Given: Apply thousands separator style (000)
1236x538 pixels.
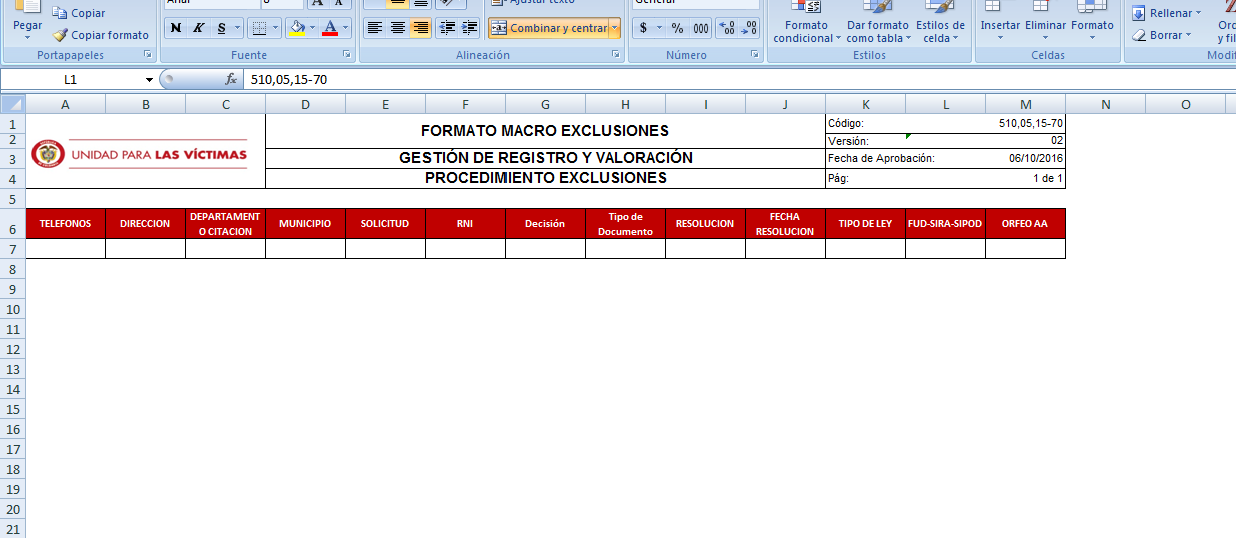Looking at the screenshot, I should pos(701,28).
